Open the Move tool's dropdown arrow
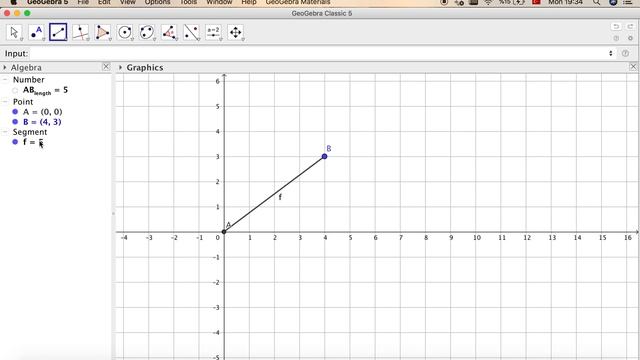The height and width of the screenshot is (360, 640). 21,40
